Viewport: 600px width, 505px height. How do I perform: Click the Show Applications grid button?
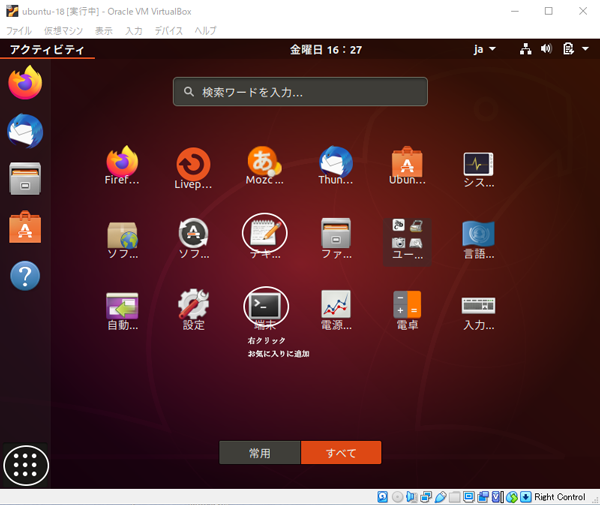click(x=26, y=466)
